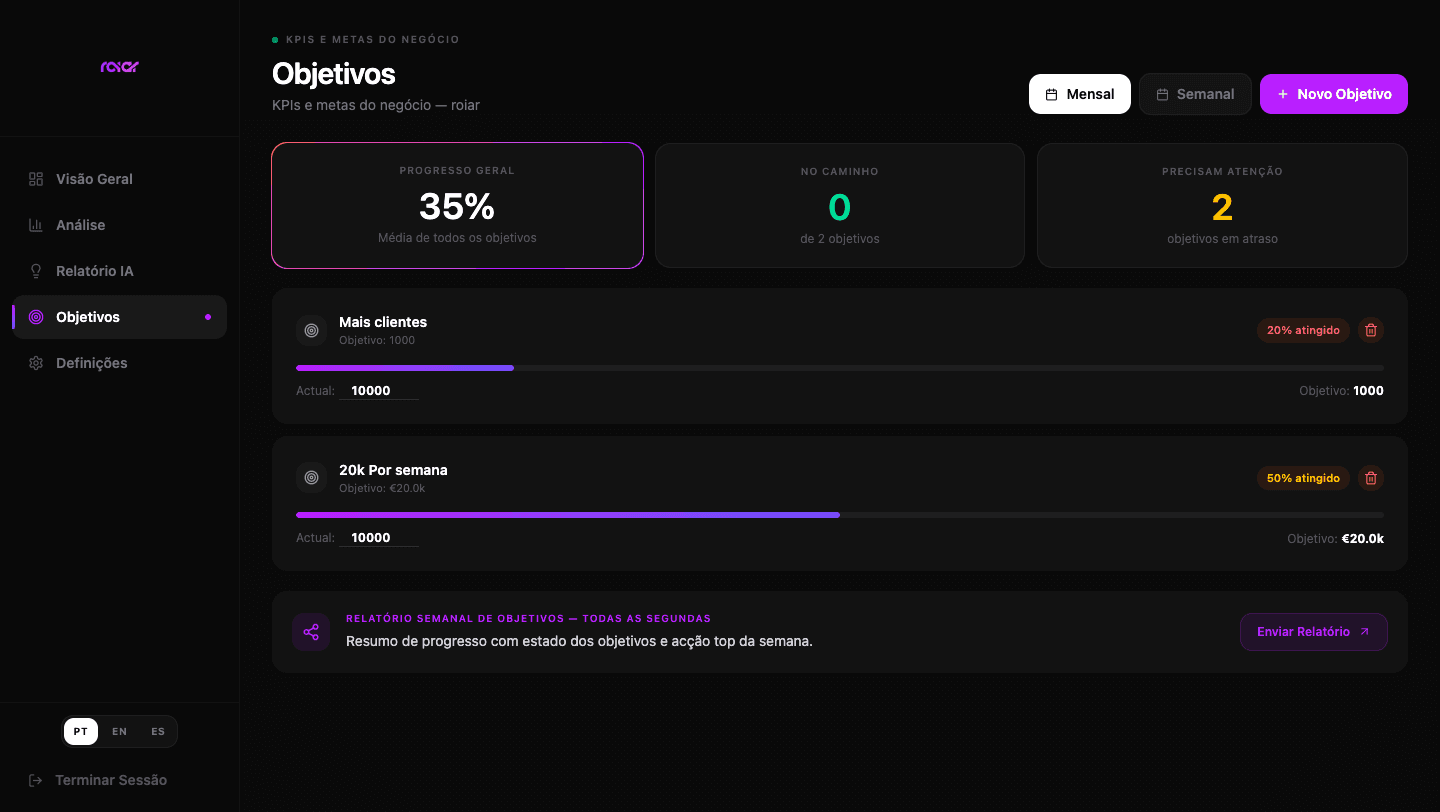Switch language to ES

[x=158, y=731]
